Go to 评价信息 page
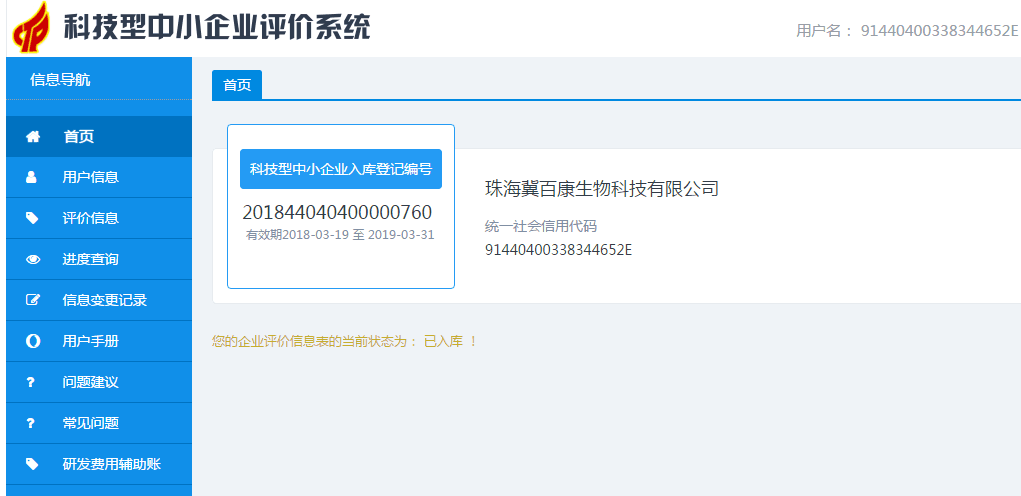 tap(99, 218)
